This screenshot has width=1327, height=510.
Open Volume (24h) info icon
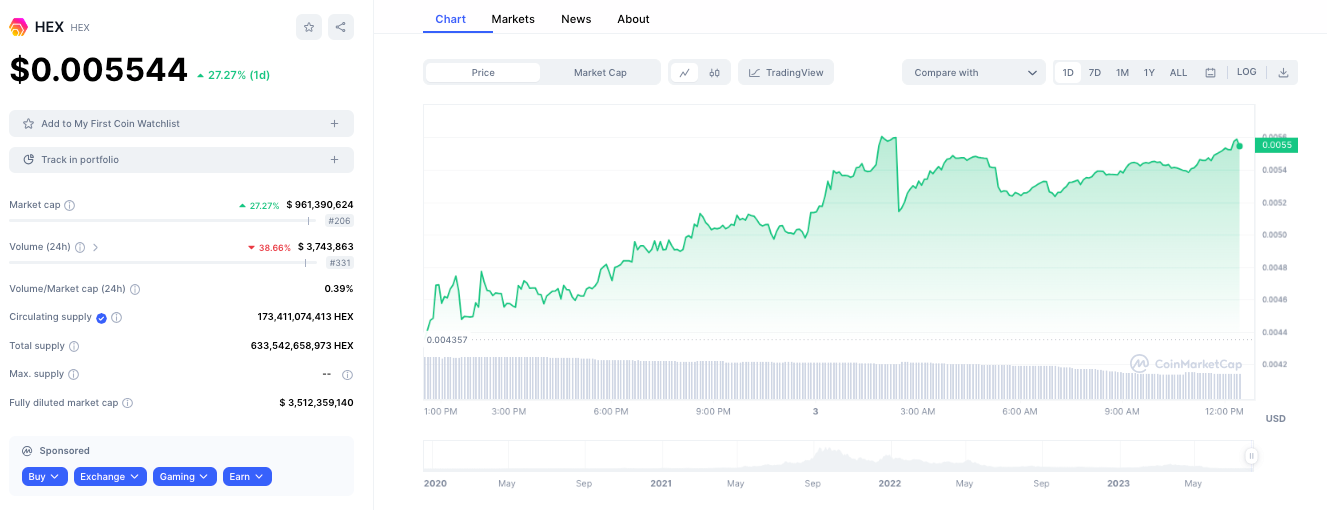point(80,247)
